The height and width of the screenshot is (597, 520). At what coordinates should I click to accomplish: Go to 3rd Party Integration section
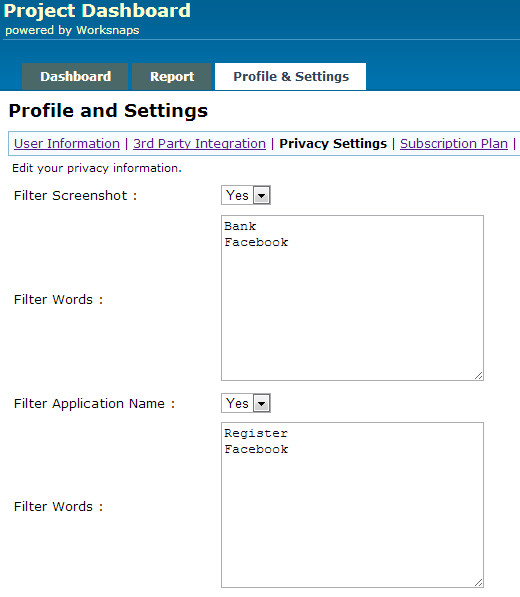(199, 144)
